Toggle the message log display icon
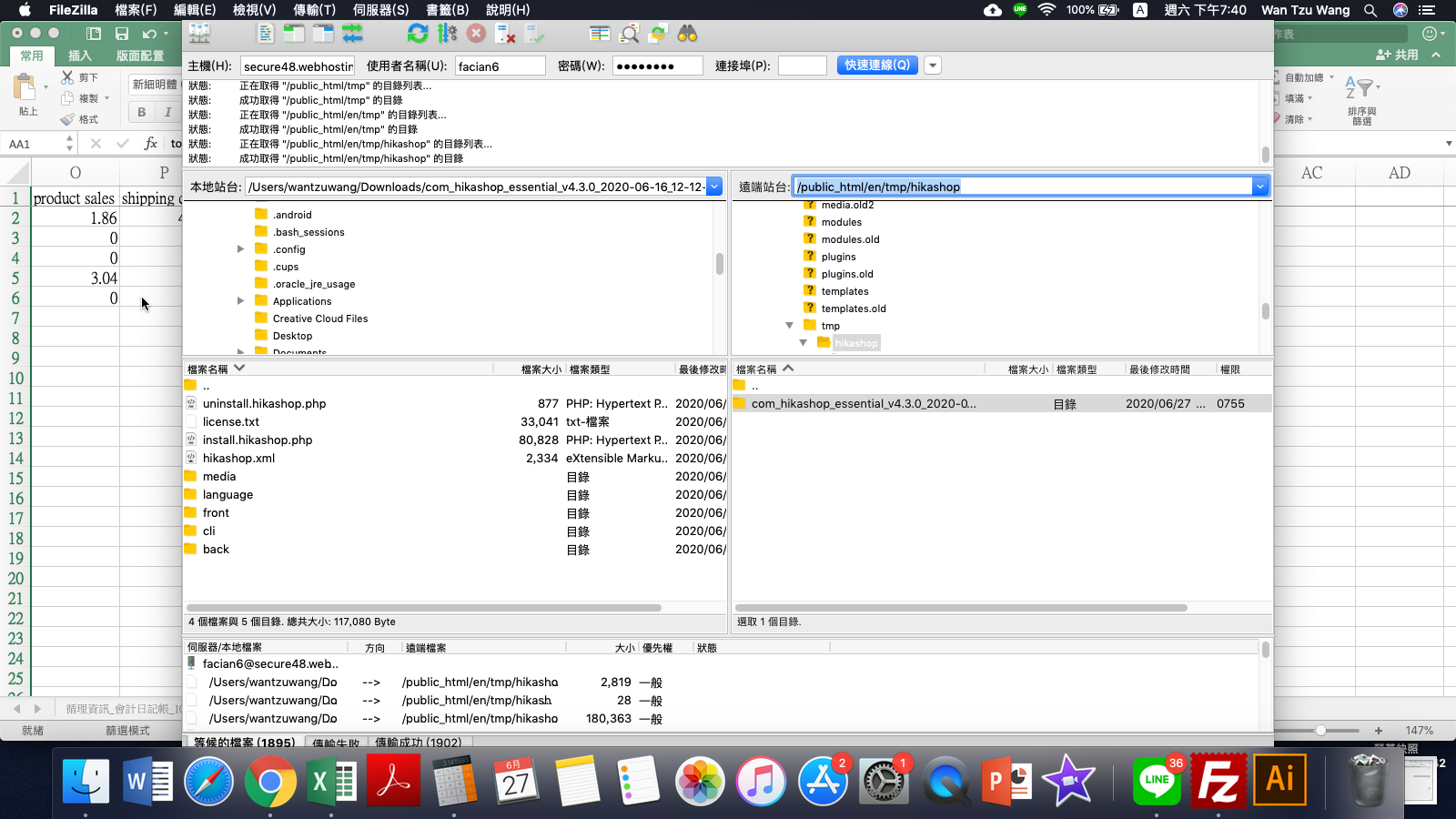 pyautogui.click(x=265, y=34)
